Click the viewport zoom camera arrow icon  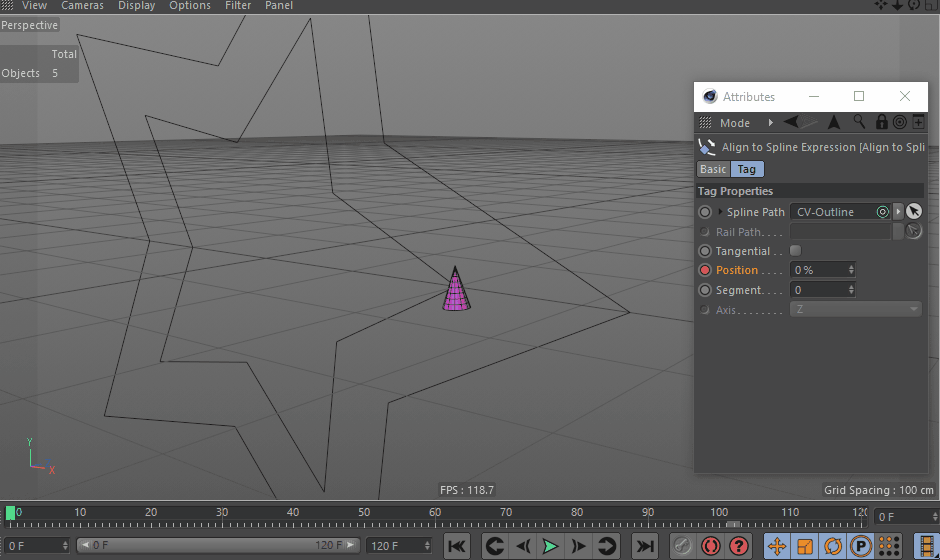(x=897, y=5)
